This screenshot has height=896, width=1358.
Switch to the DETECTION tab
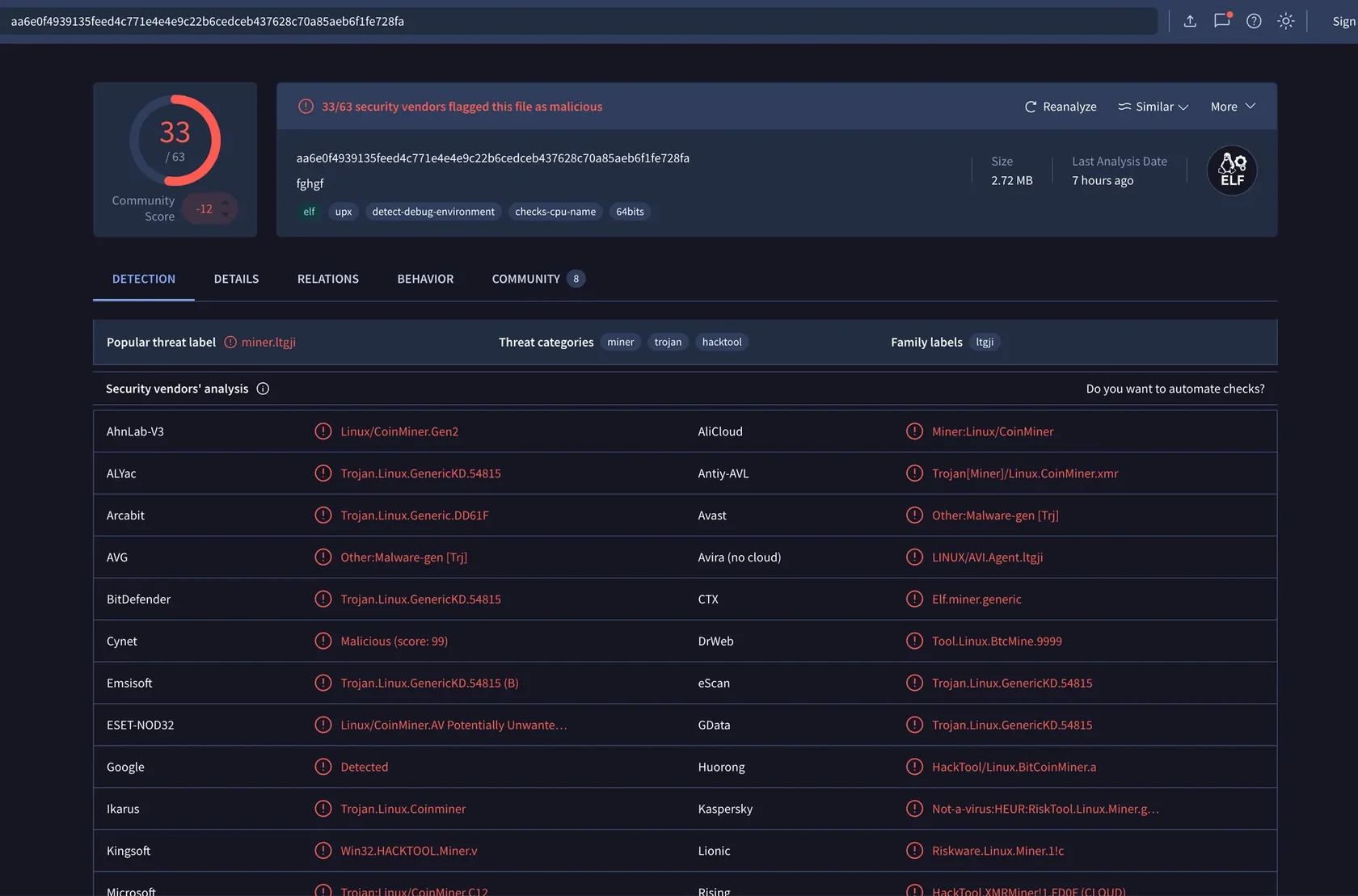pyautogui.click(x=144, y=279)
